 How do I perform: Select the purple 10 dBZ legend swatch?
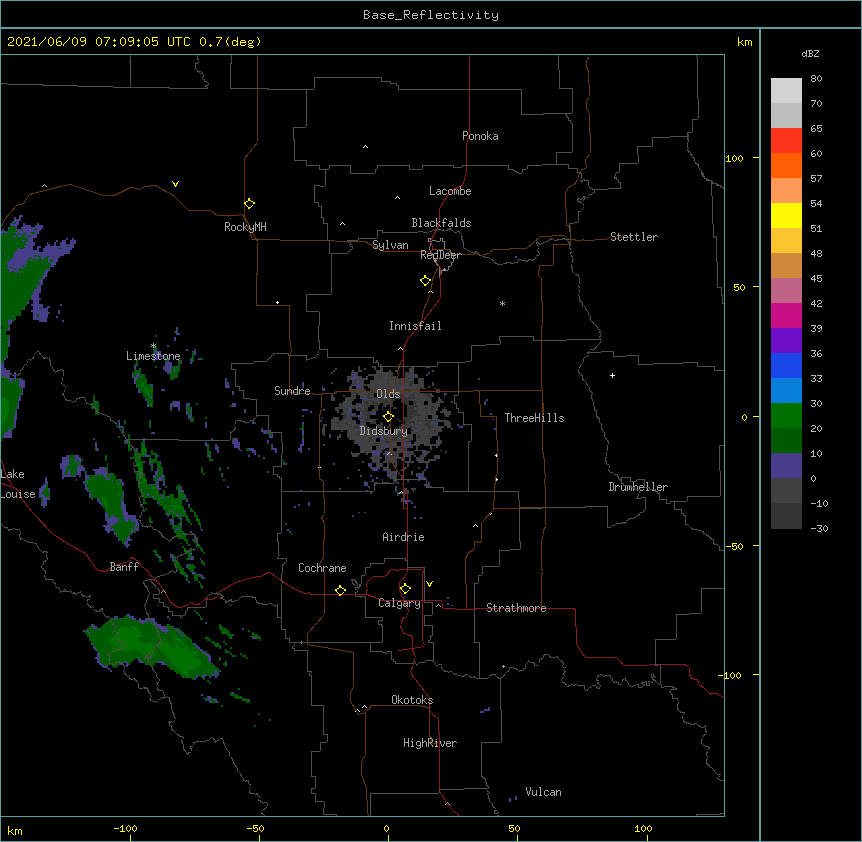(786, 466)
